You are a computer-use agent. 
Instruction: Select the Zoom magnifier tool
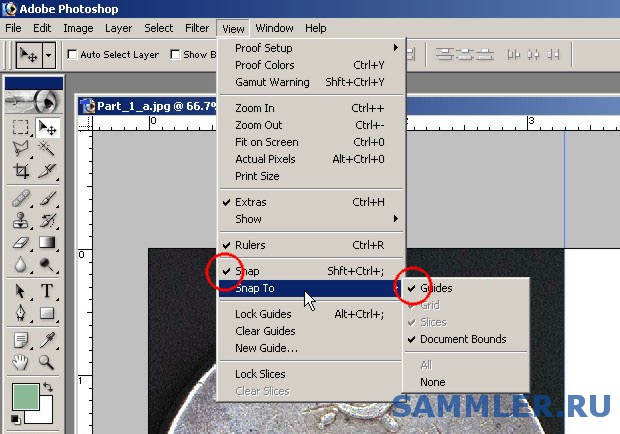point(46,362)
